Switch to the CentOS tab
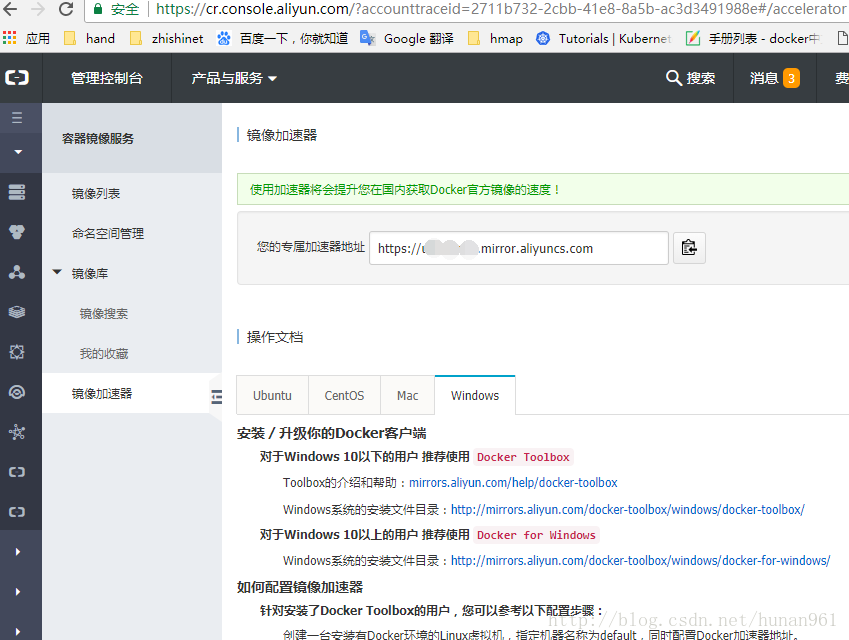This screenshot has width=849, height=640. [x=344, y=395]
